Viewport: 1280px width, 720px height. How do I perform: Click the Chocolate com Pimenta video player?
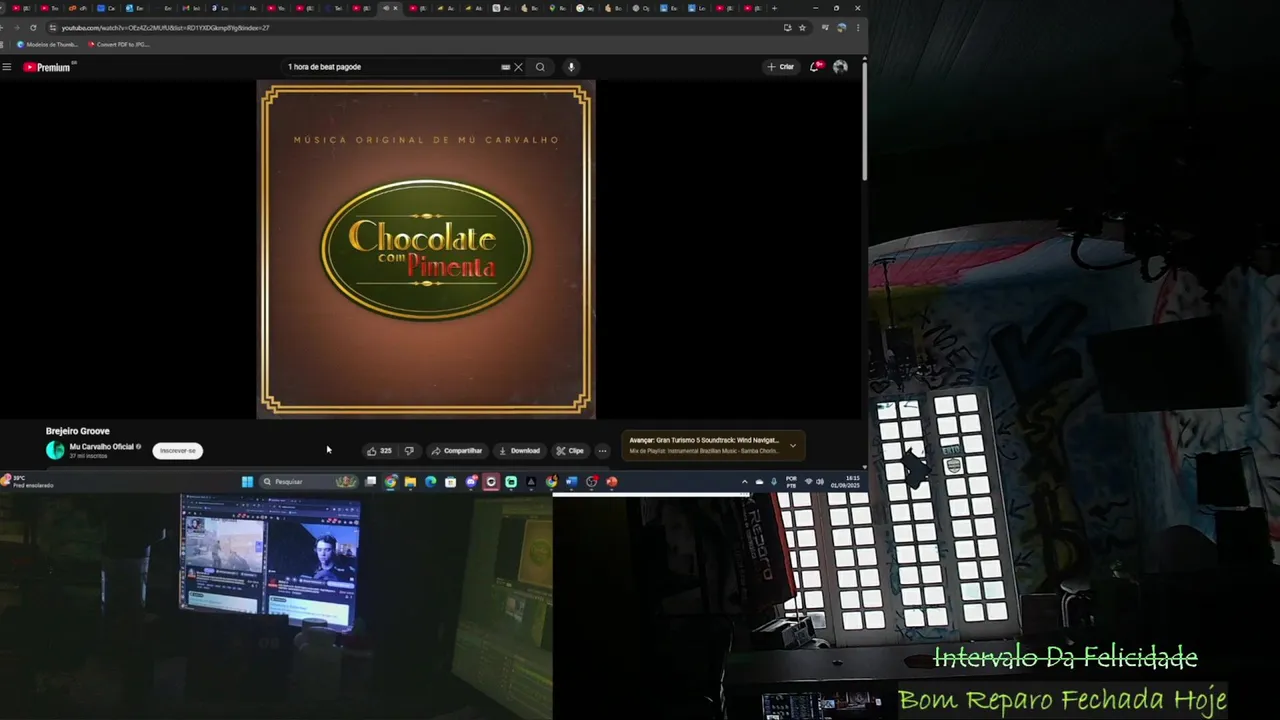[x=426, y=249]
